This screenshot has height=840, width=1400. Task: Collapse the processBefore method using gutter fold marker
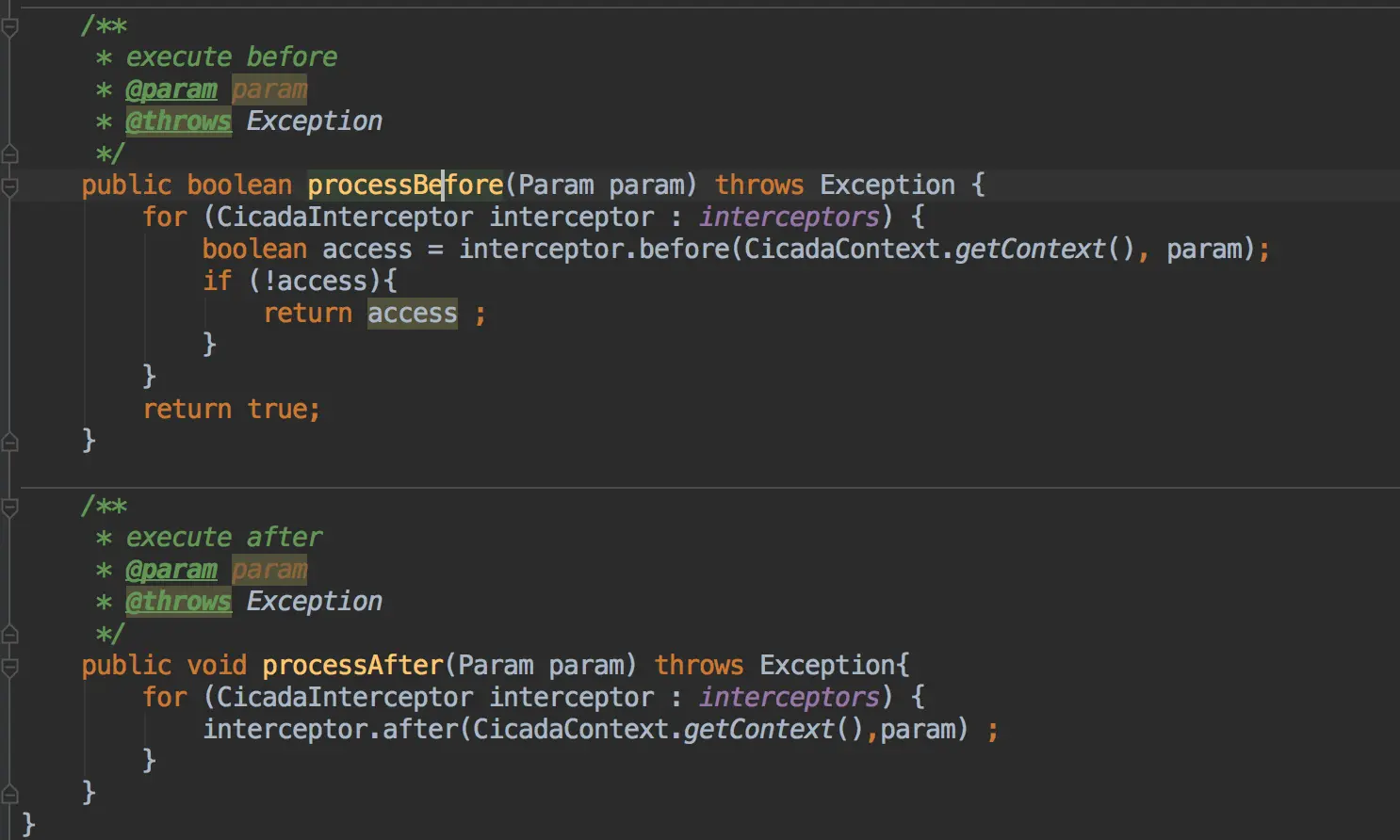tap(9, 186)
